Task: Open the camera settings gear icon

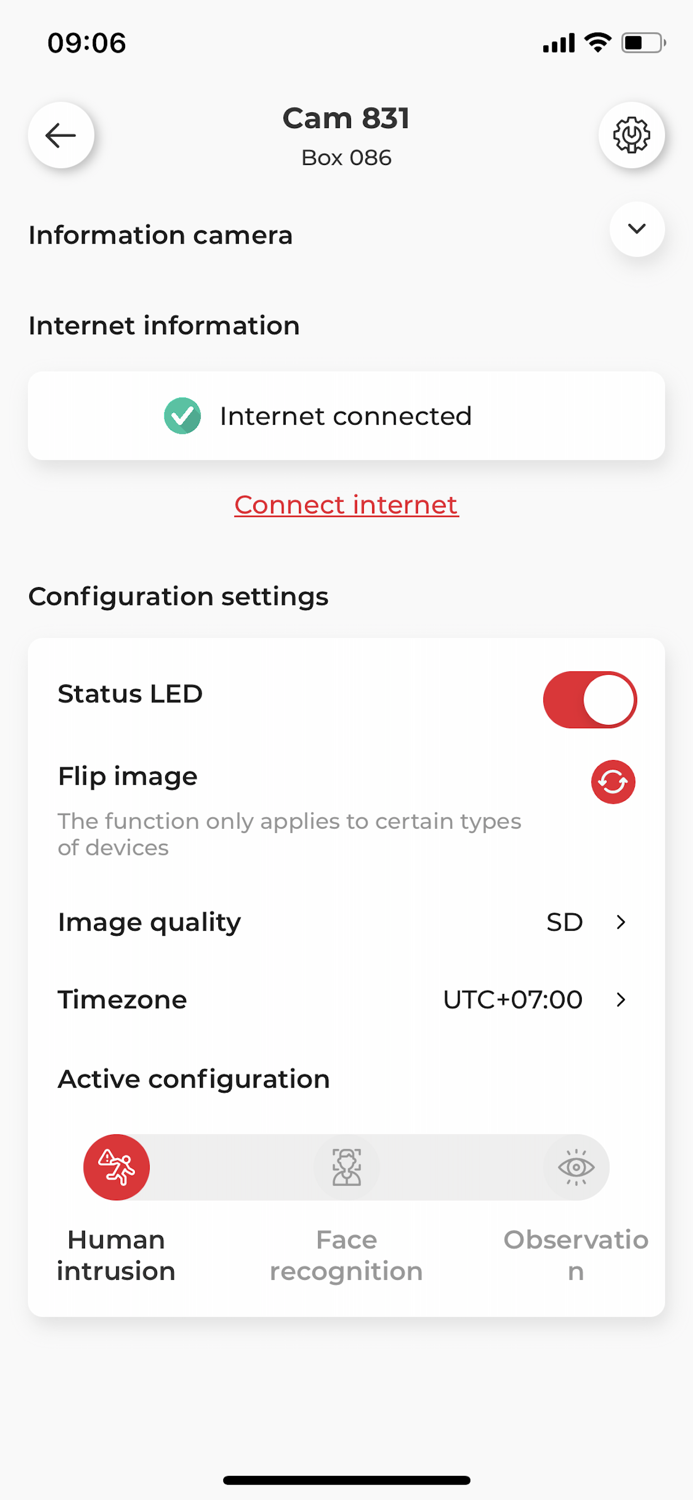Action: 632,135
